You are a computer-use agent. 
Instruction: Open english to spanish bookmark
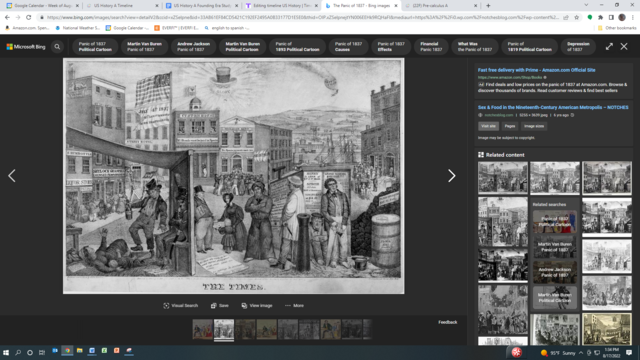[227, 28]
